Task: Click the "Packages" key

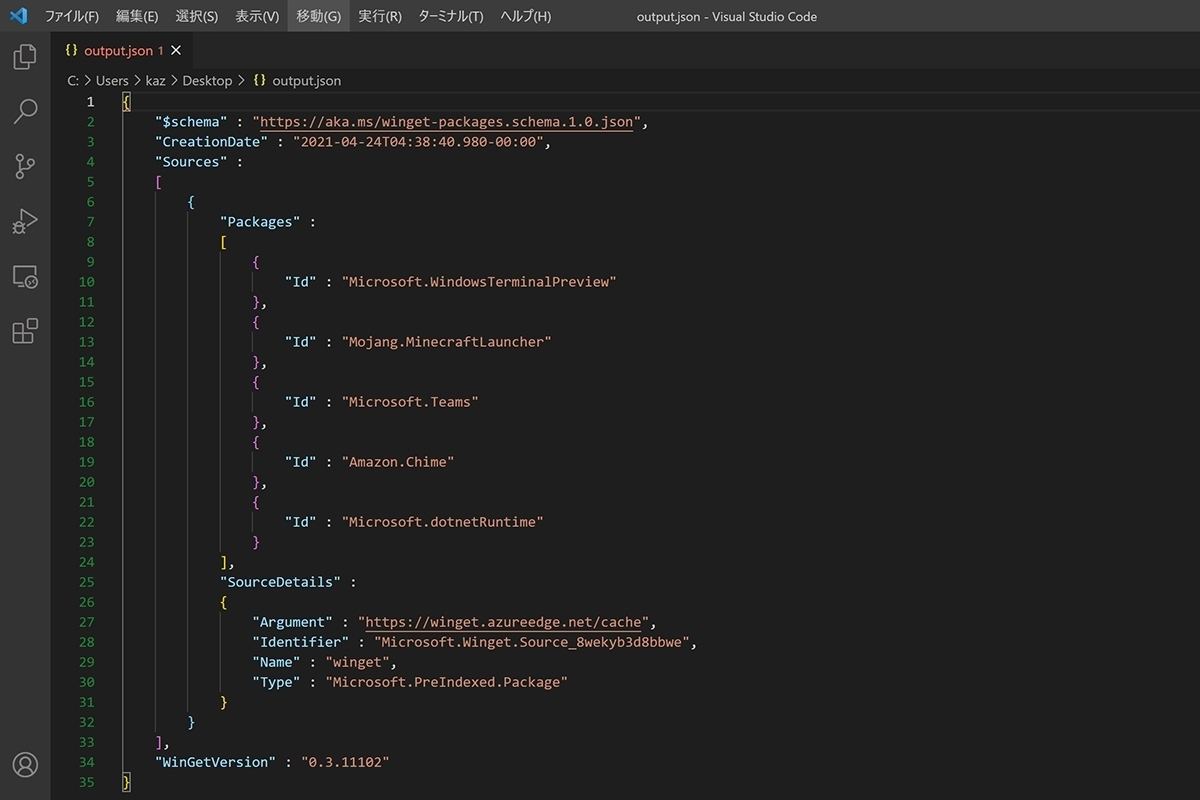Action: (260, 222)
